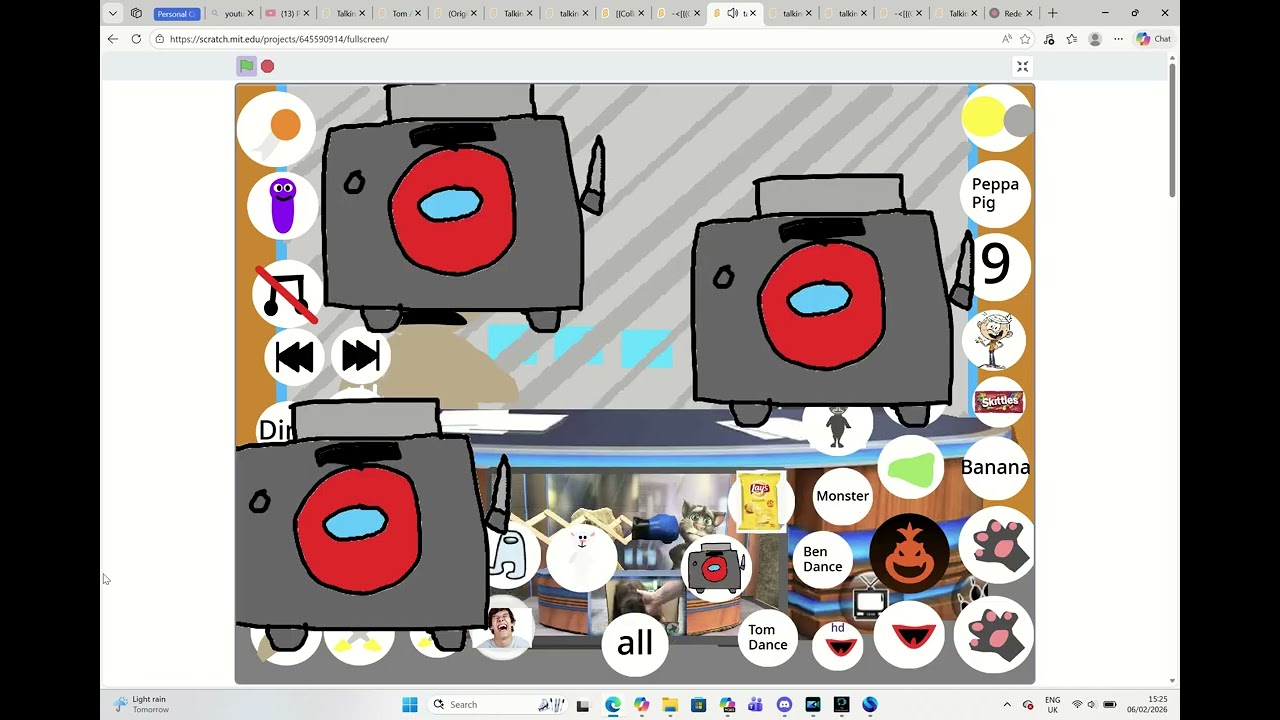
Task: Click the Skittles candy button
Action: pos(999,402)
